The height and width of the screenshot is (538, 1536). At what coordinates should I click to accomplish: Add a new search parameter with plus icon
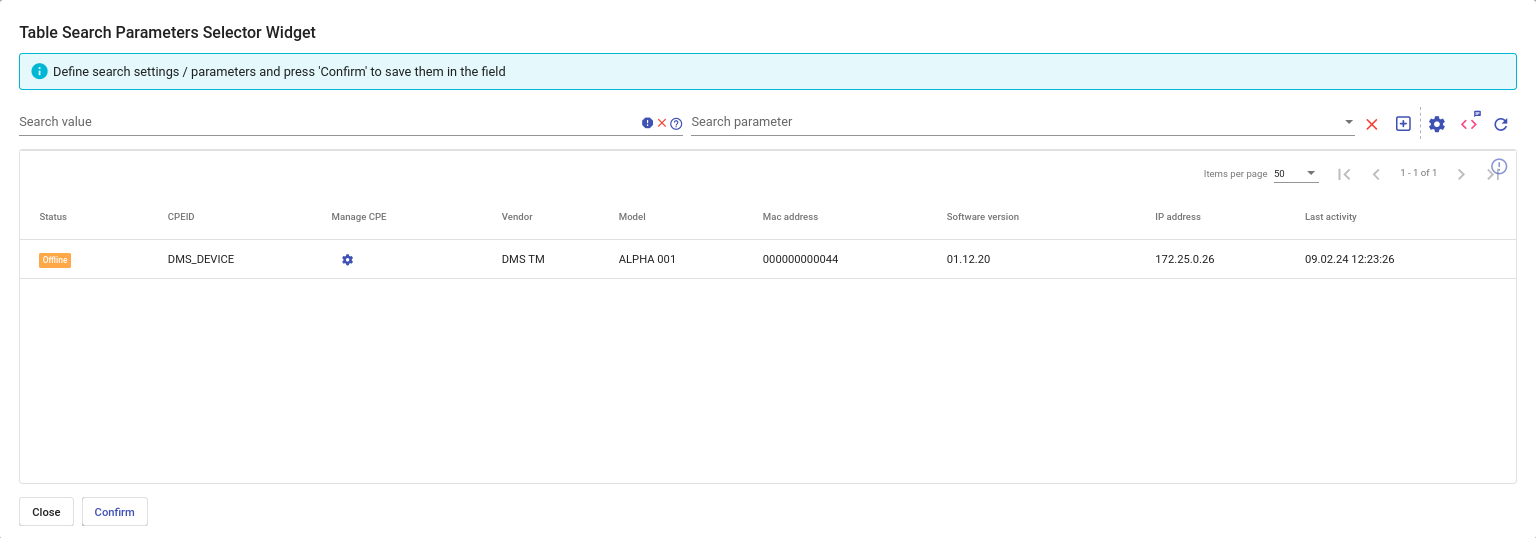[x=1403, y=124]
